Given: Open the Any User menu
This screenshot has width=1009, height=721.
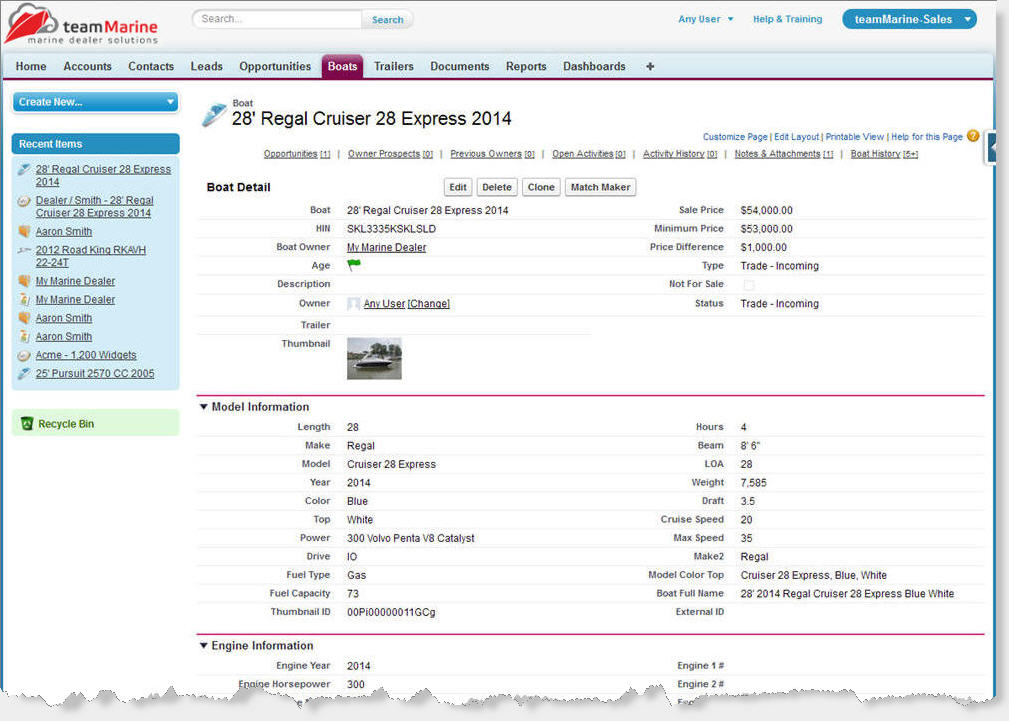Looking at the screenshot, I should pos(706,19).
